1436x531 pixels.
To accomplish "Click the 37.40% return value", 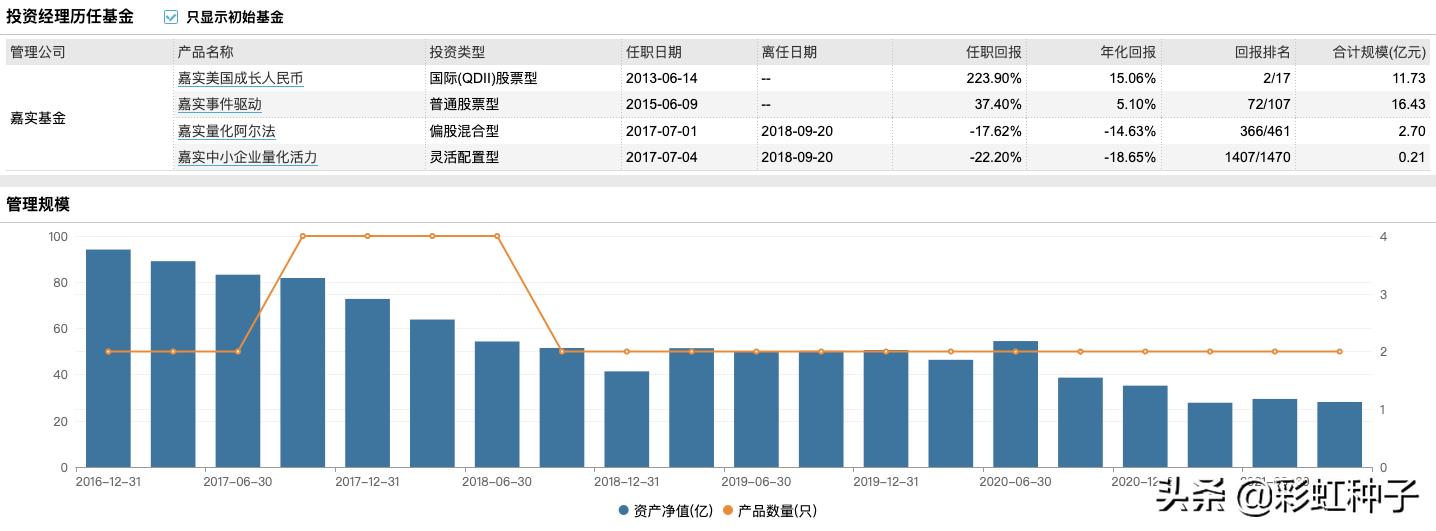I will [999, 104].
